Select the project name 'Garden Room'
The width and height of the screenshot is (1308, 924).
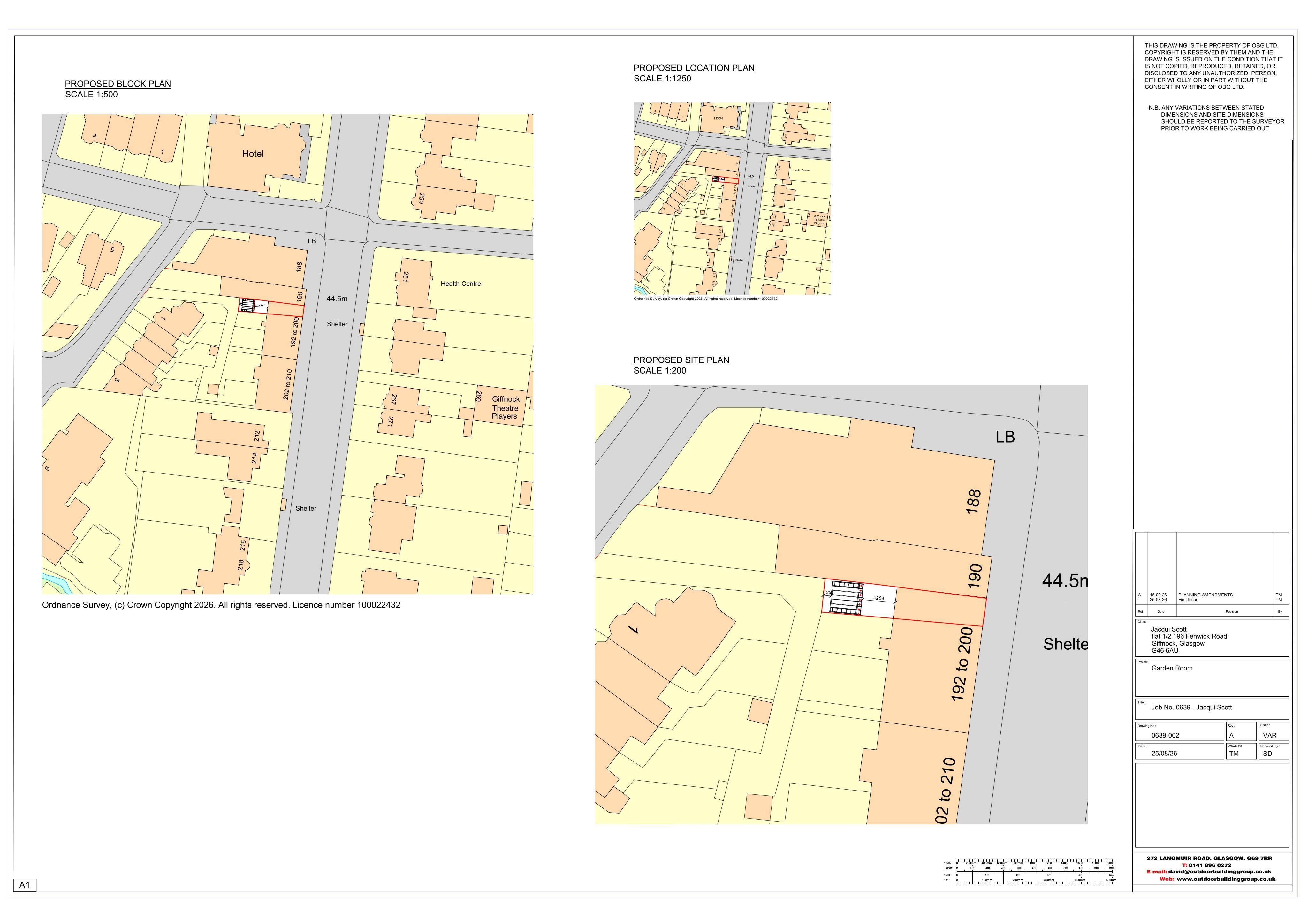click(x=1171, y=668)
